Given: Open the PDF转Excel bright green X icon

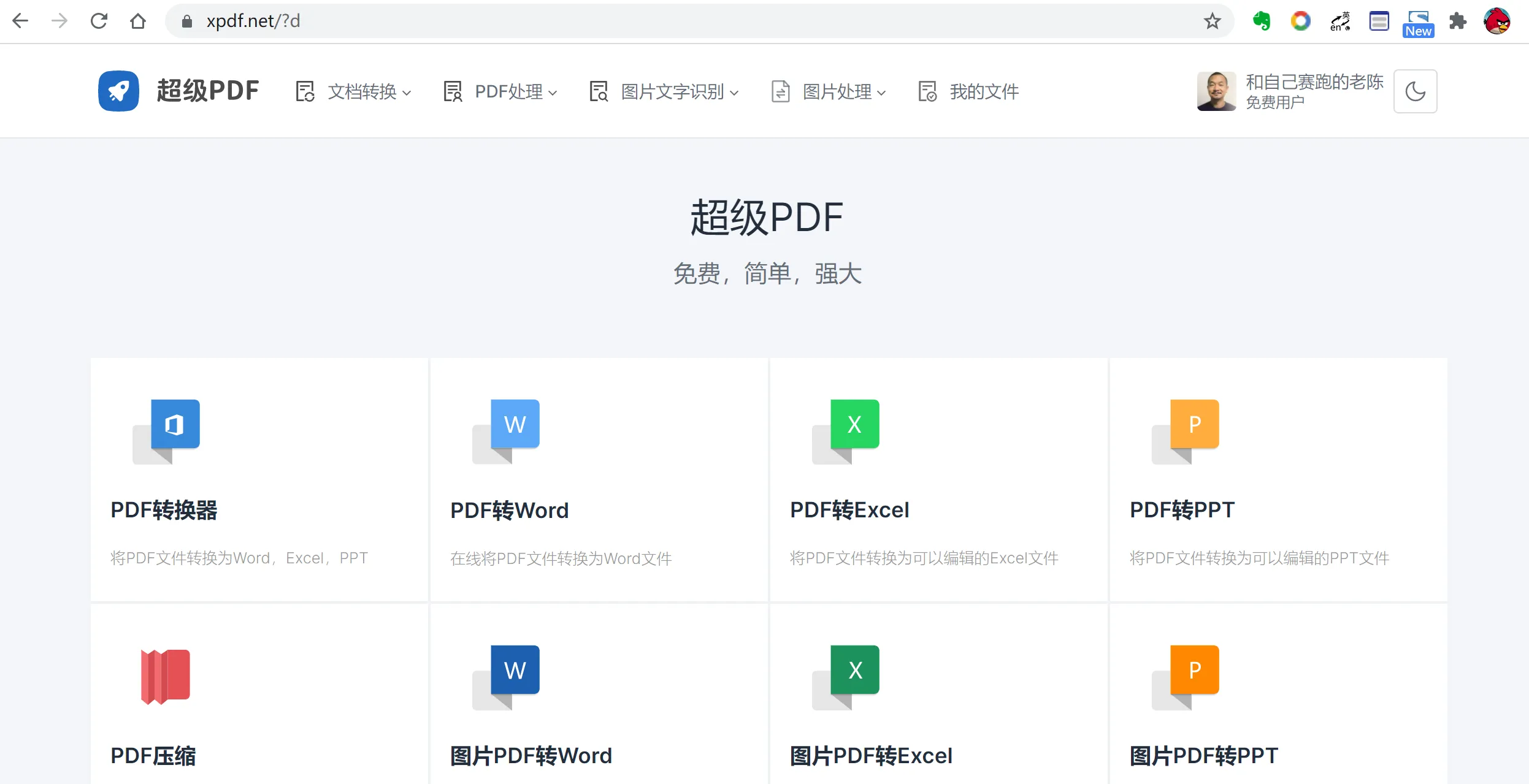Looking at the screenshot, I should coord(846,432).
